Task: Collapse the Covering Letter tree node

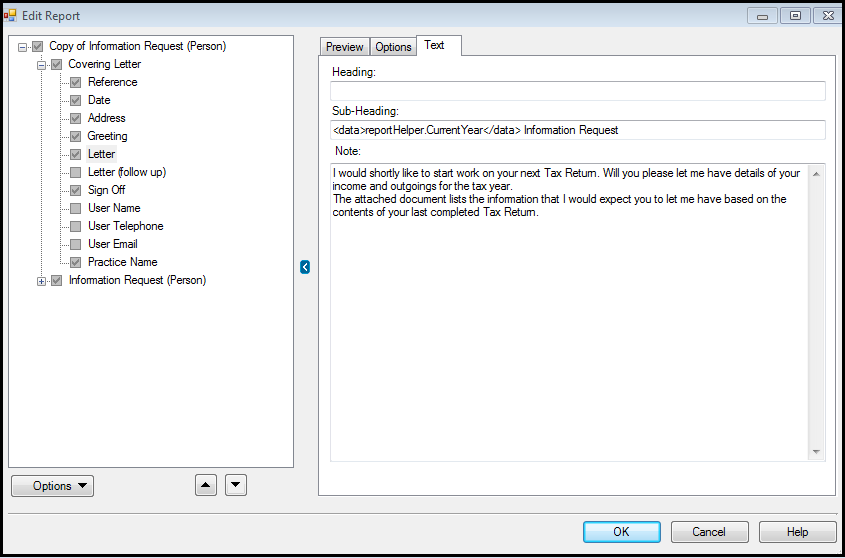Action: coord(42,65)
